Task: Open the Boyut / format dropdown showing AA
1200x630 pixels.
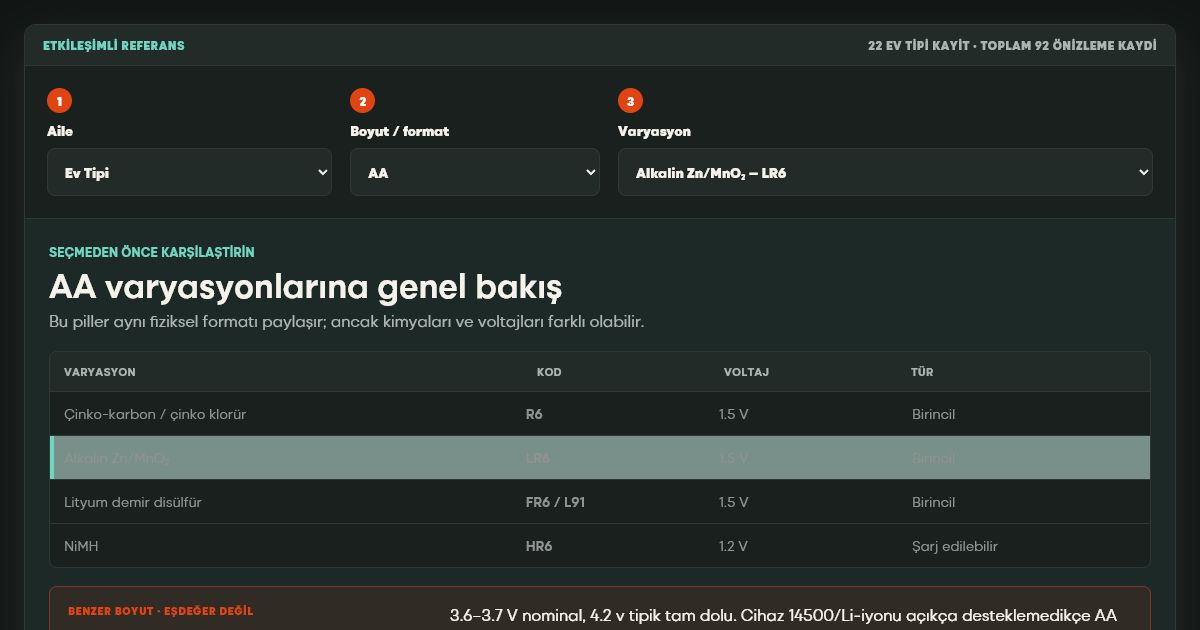Action: tap(475, 172)
